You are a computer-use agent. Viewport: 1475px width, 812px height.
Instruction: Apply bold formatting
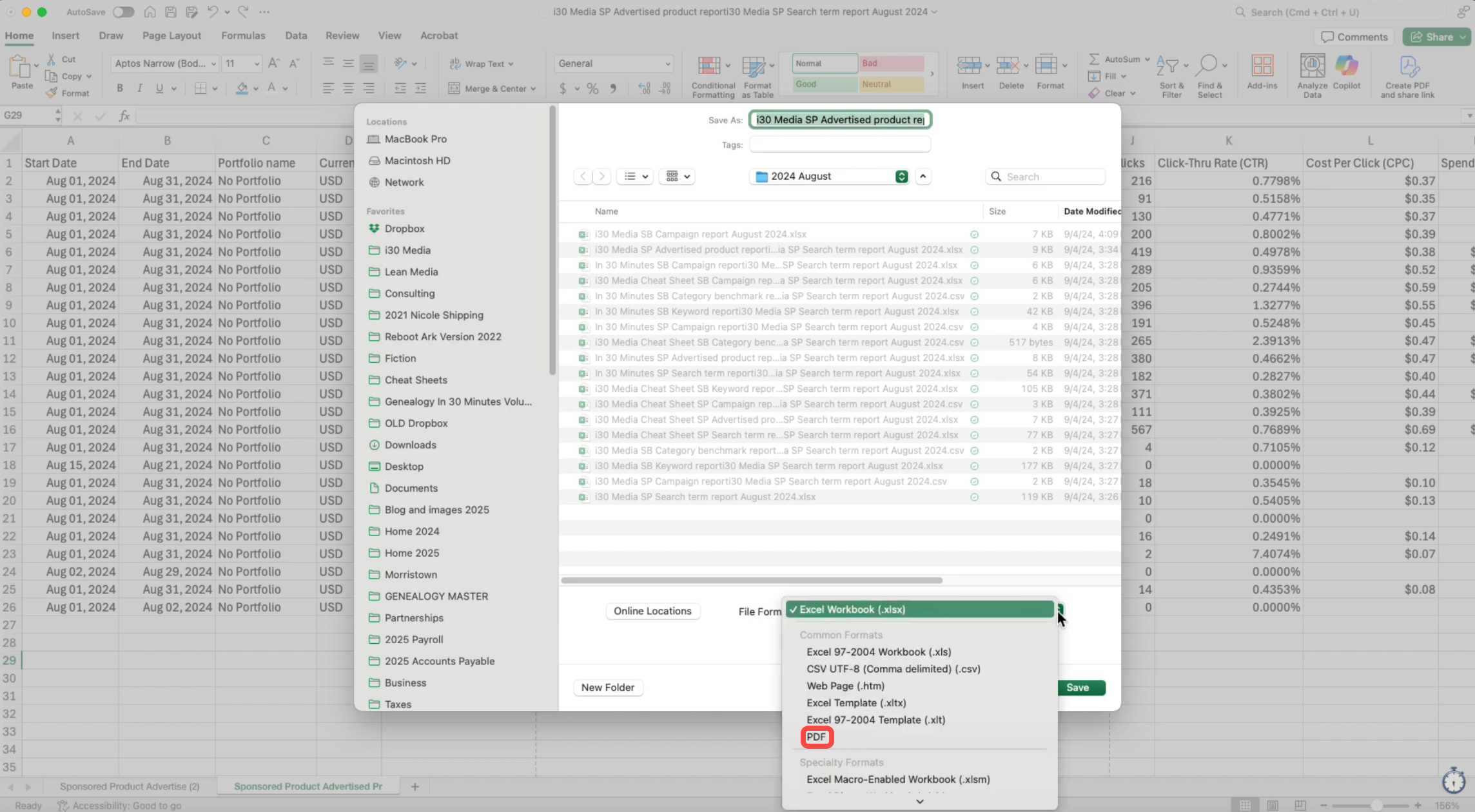pyautogui.click(x=119, y=88)
